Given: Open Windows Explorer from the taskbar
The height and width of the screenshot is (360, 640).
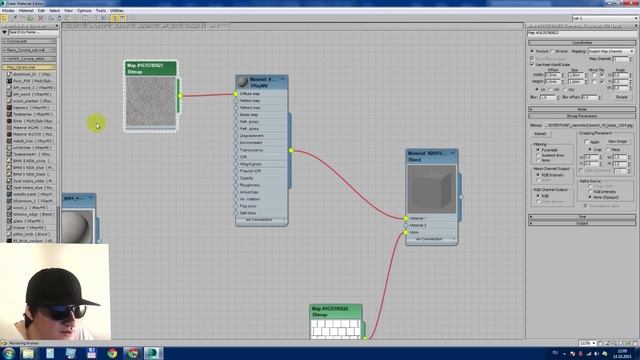Looking at the screenshot, I should click(x=28, y=353).
